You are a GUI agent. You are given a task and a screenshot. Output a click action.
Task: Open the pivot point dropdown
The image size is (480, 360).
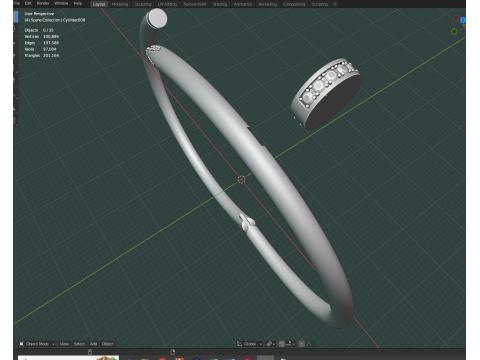point(271,344)
